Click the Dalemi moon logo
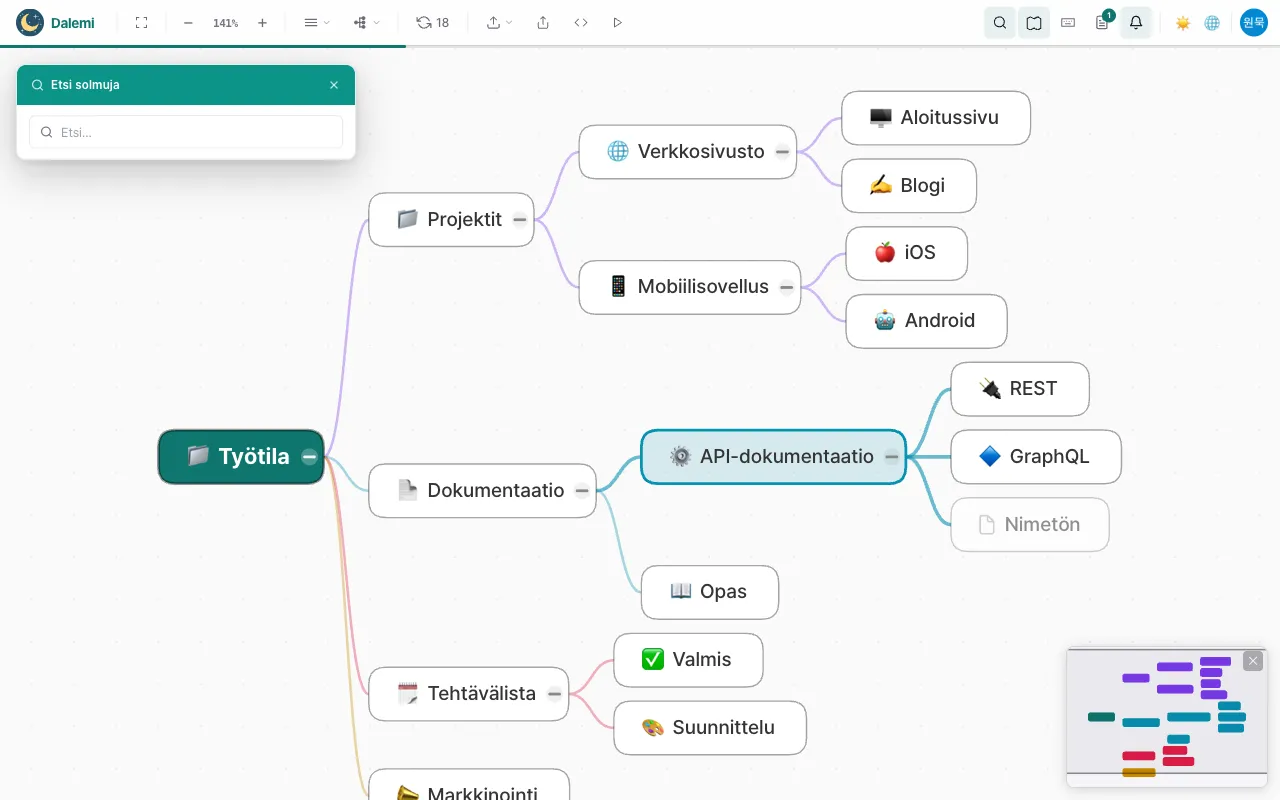The width and height of the screenshot is (1280, 800). click(x=30, y=23)
